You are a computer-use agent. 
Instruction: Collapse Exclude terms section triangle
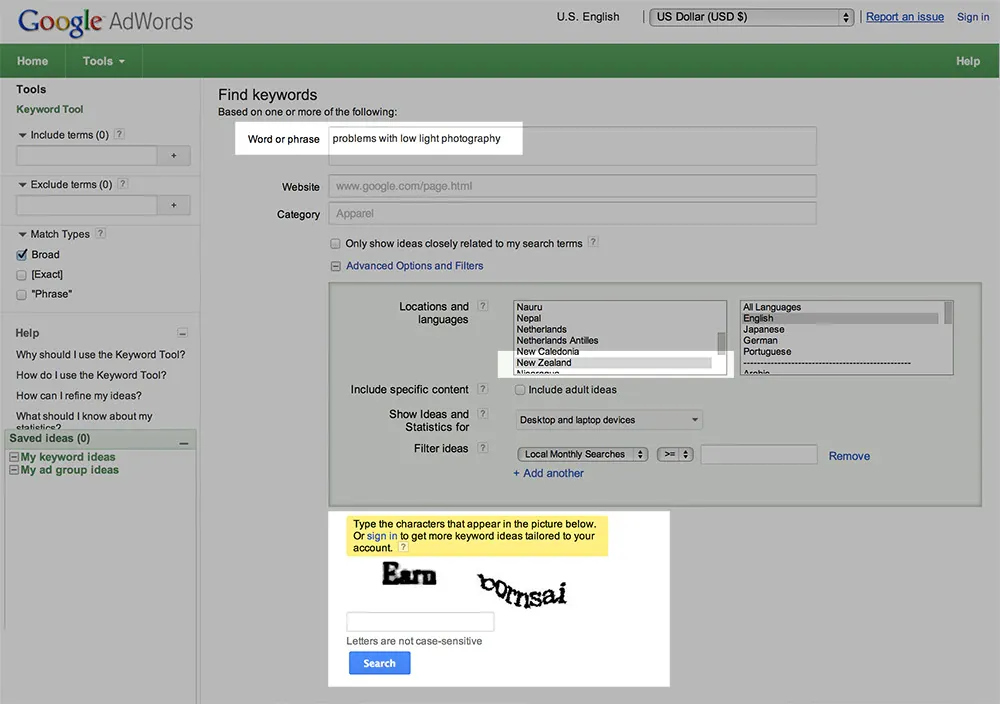click(22, 185)
